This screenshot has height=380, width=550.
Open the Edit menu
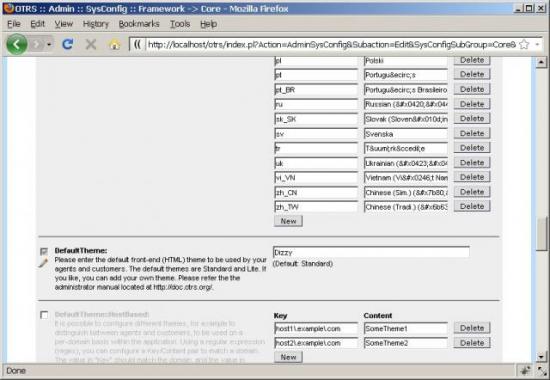click(37, 24)
